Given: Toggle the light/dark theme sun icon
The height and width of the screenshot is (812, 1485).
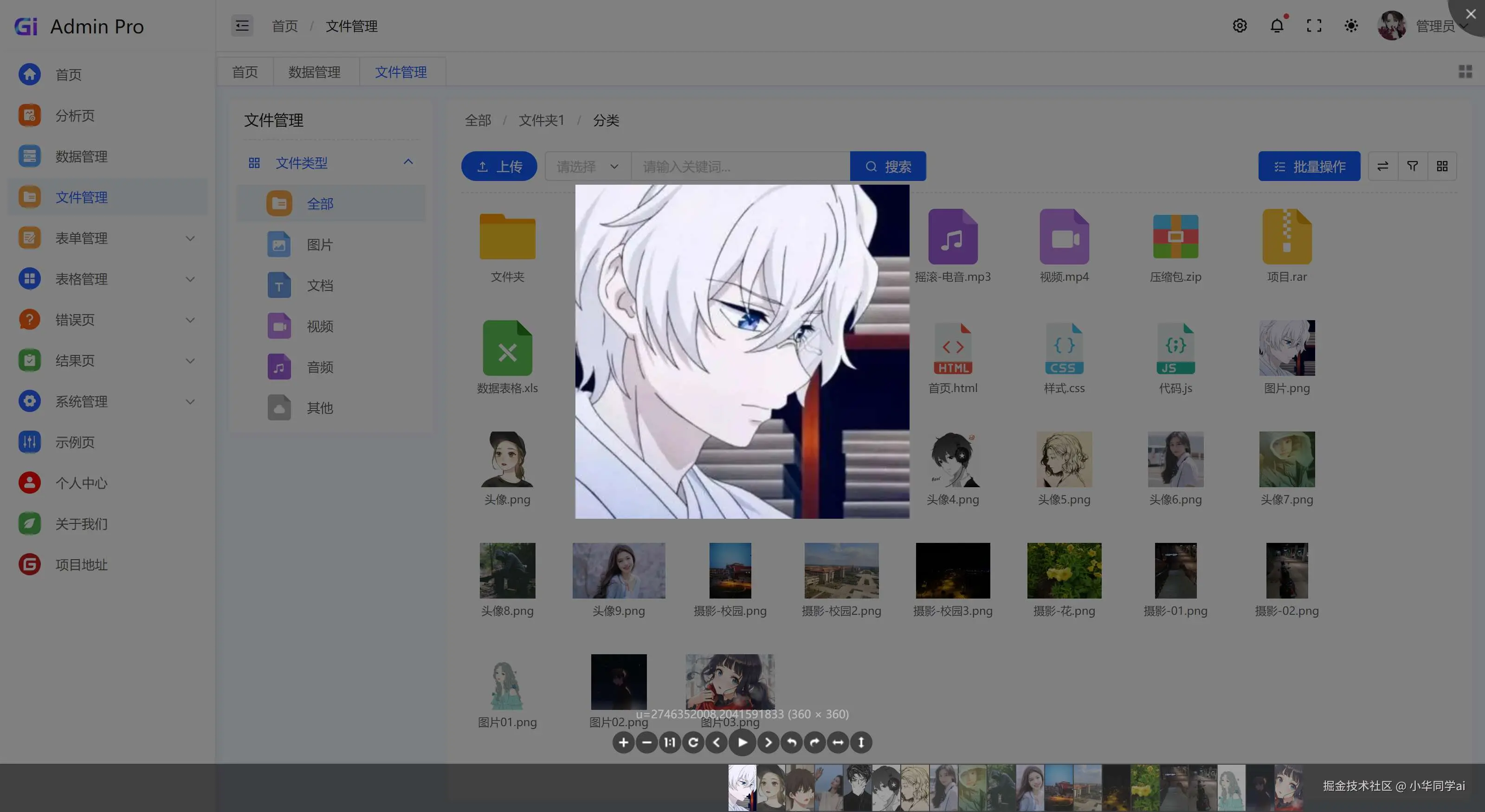Looking at the screenshot, I should click(x=1351, y=26).
